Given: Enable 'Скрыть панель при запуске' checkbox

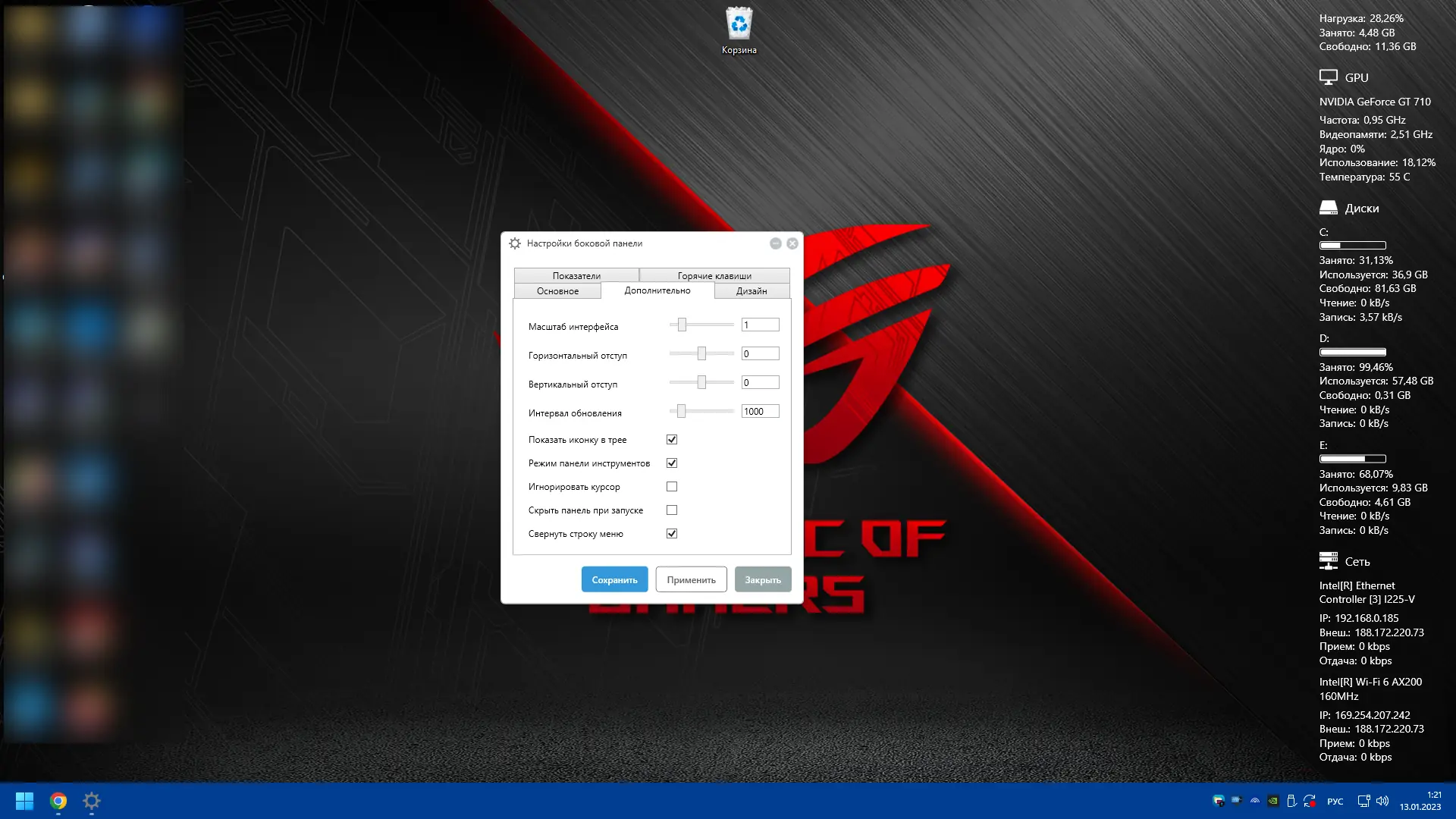Looking at the screenshot, I should tap(672, 510).
